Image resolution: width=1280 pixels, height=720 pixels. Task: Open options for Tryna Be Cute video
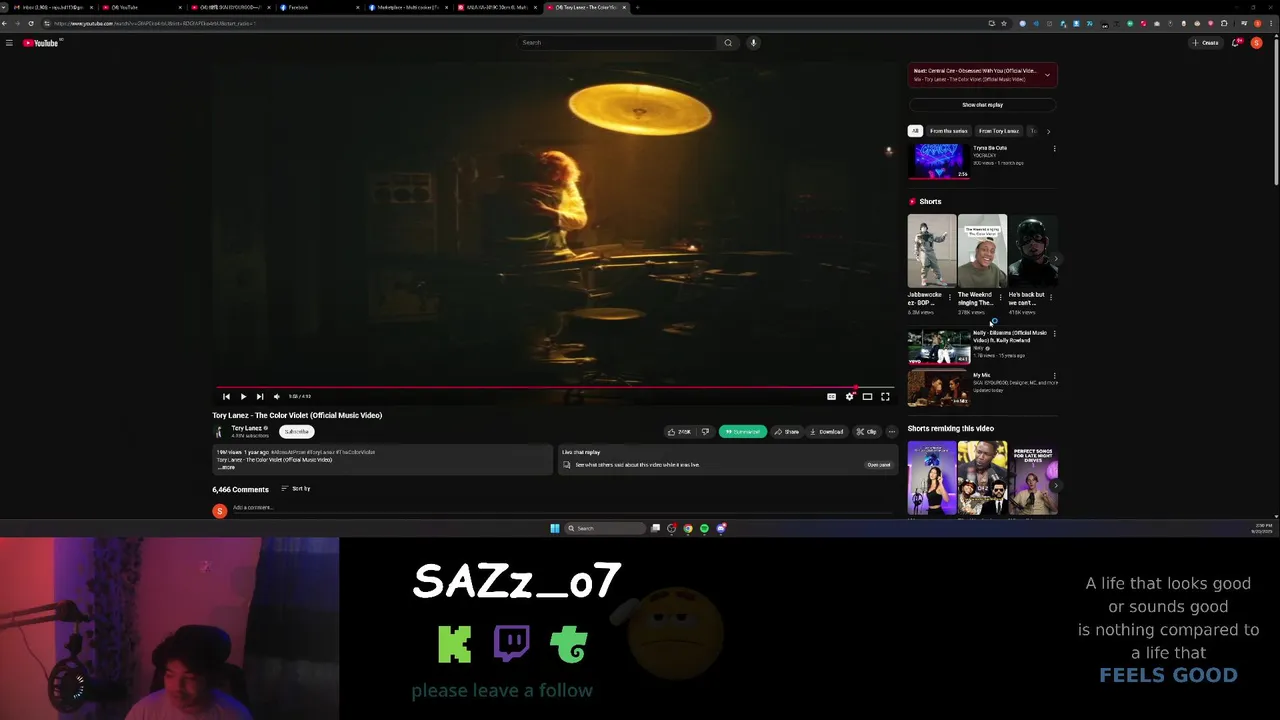(1054, 149)
